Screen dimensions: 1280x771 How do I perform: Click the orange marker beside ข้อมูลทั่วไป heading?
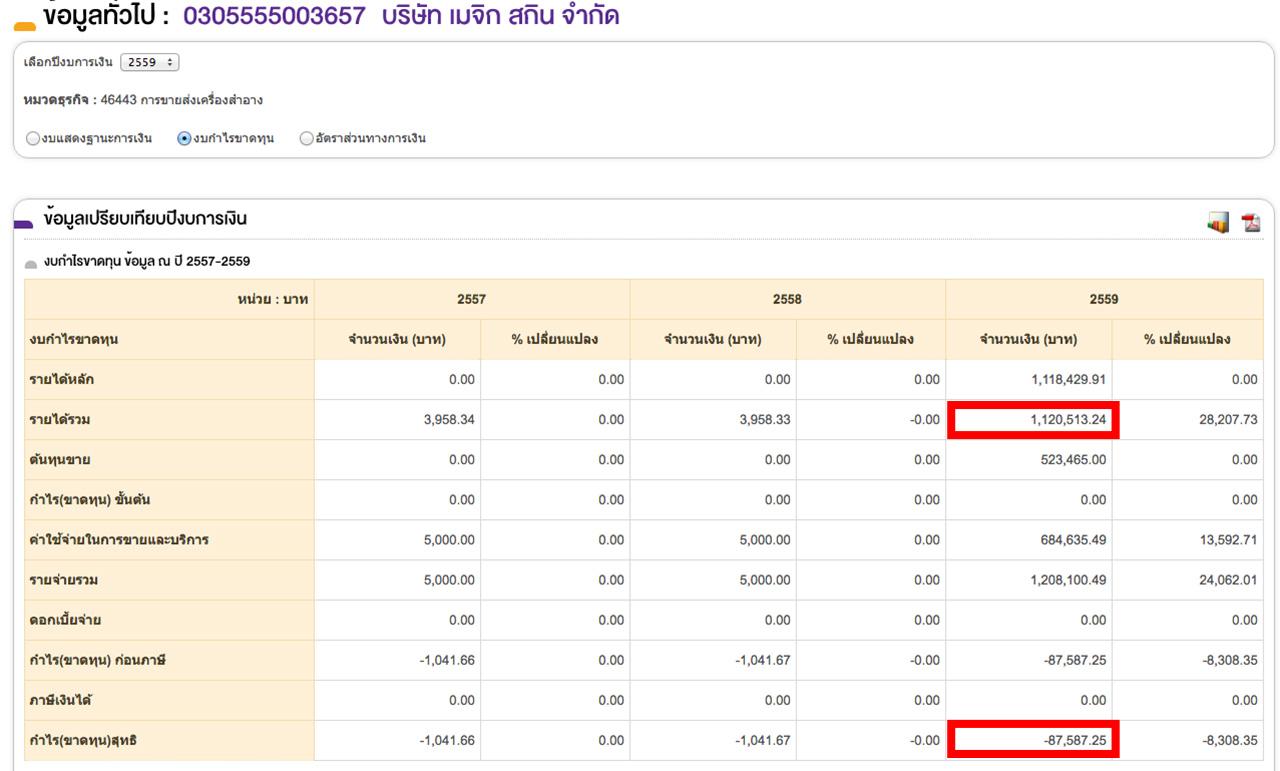coord(25,26)
